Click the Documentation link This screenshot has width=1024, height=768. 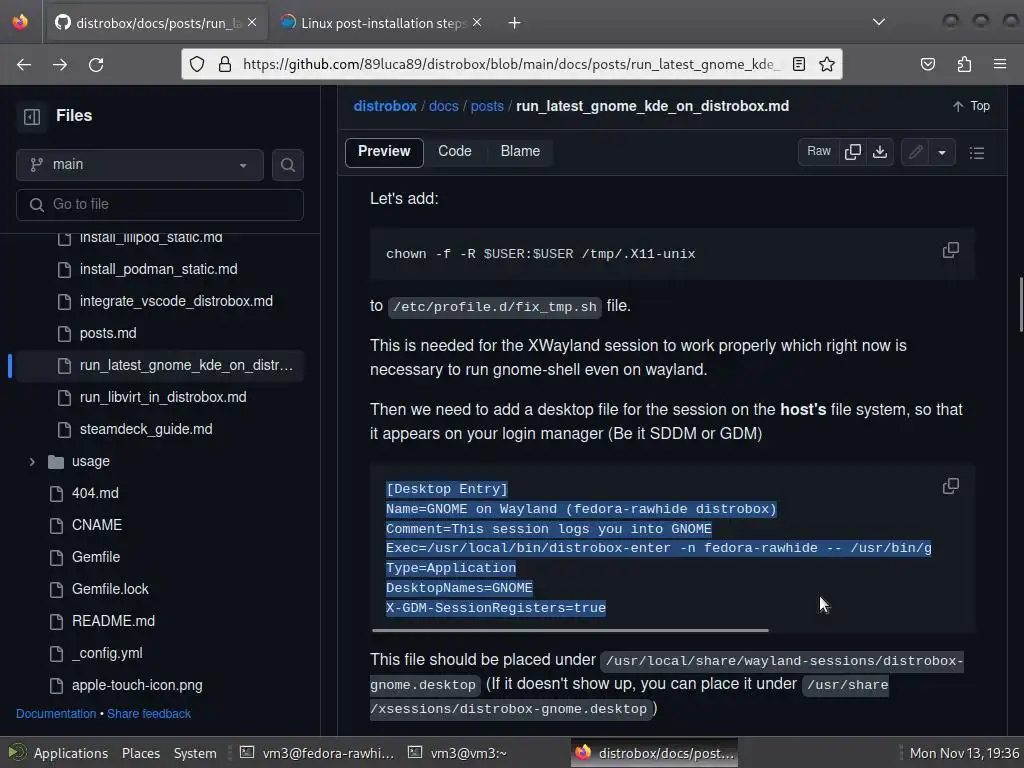[56, 714]
